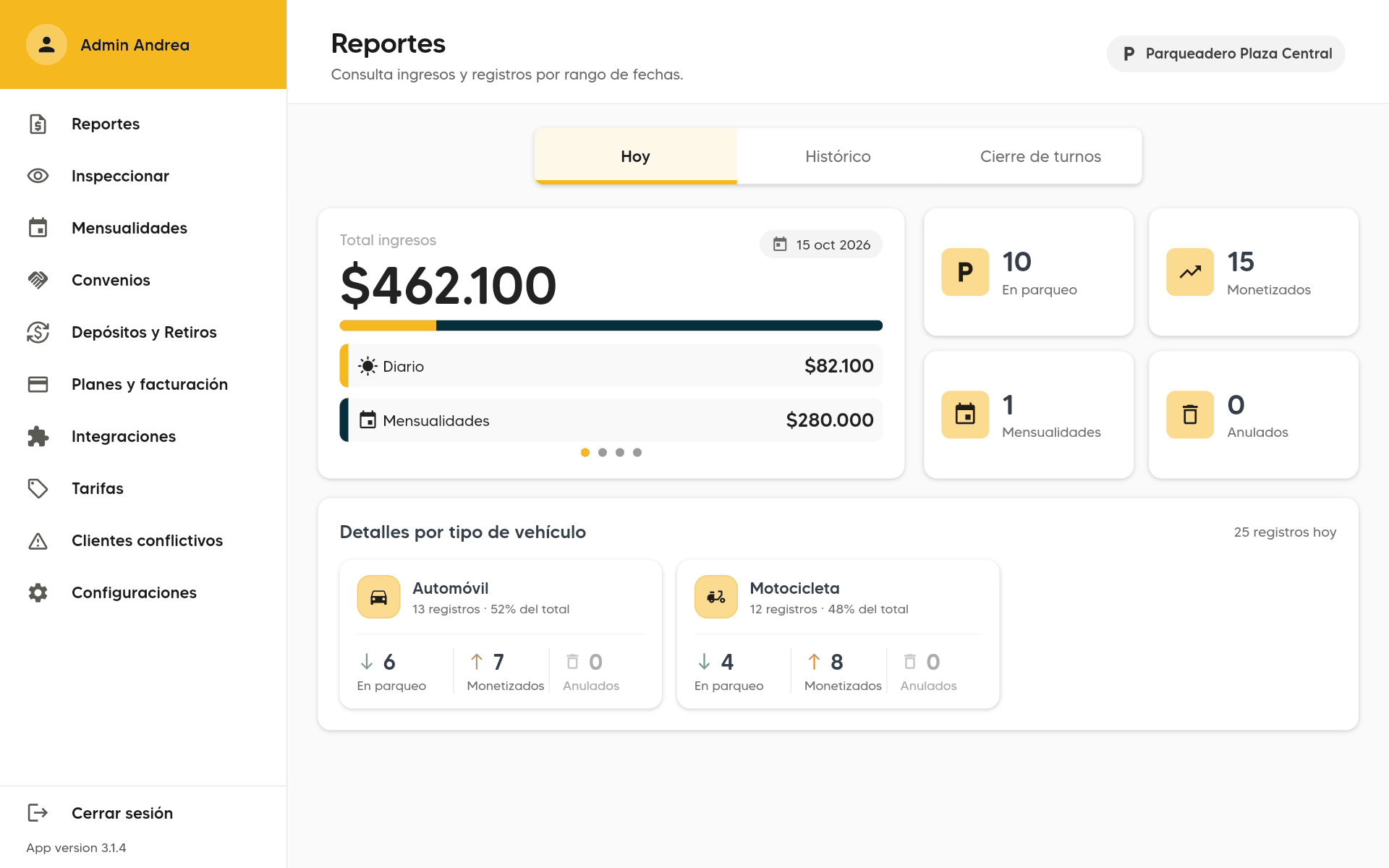The image size is (1389, 868).
Task: Switch to the Hoy tab
Action: (x=635, y=156)
